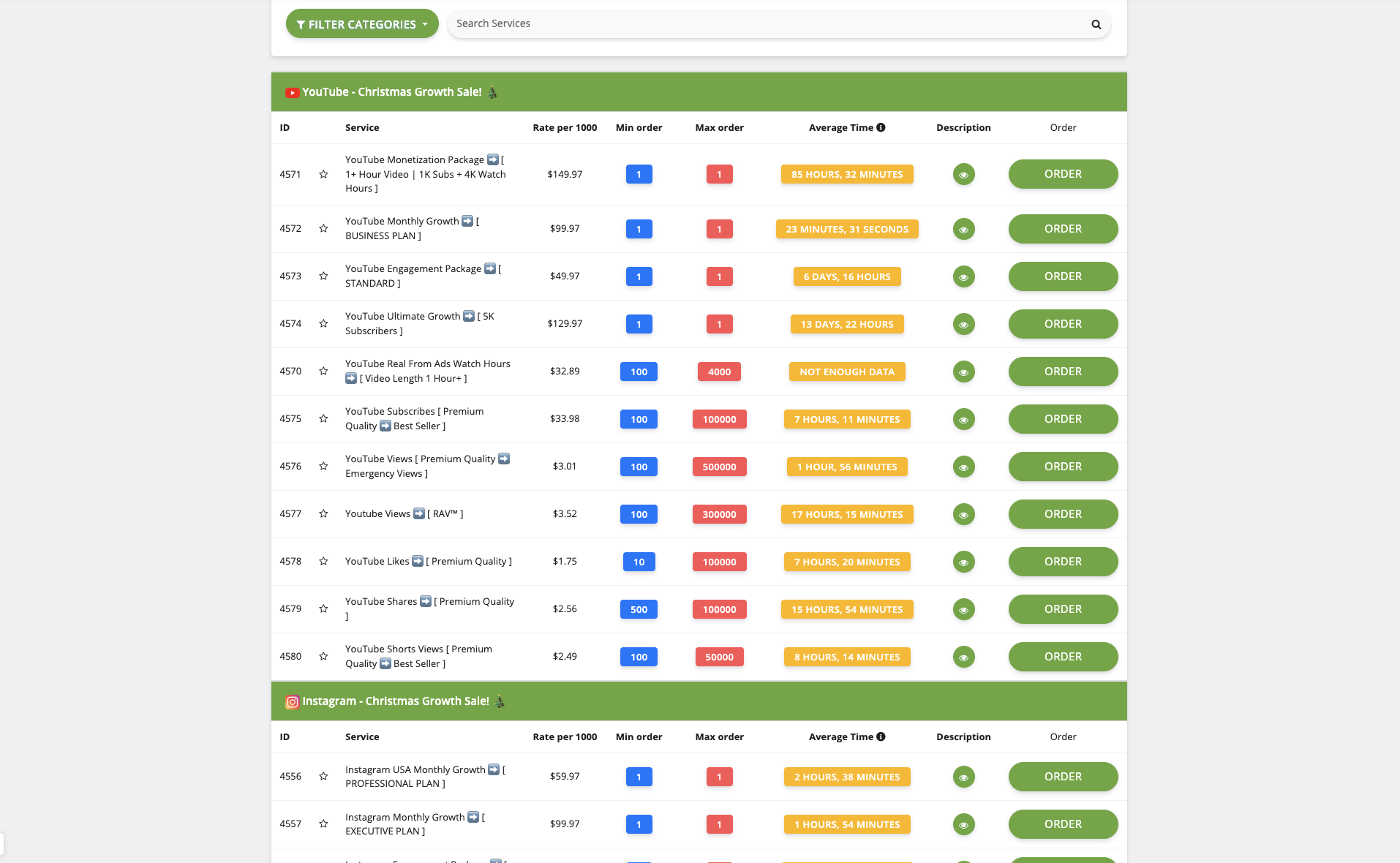The width and height of the screenshot is (1400, 863).
Task: Order YouTube Subscribes service 4575
Action: pyautogui.click(x=1062, y=419)
